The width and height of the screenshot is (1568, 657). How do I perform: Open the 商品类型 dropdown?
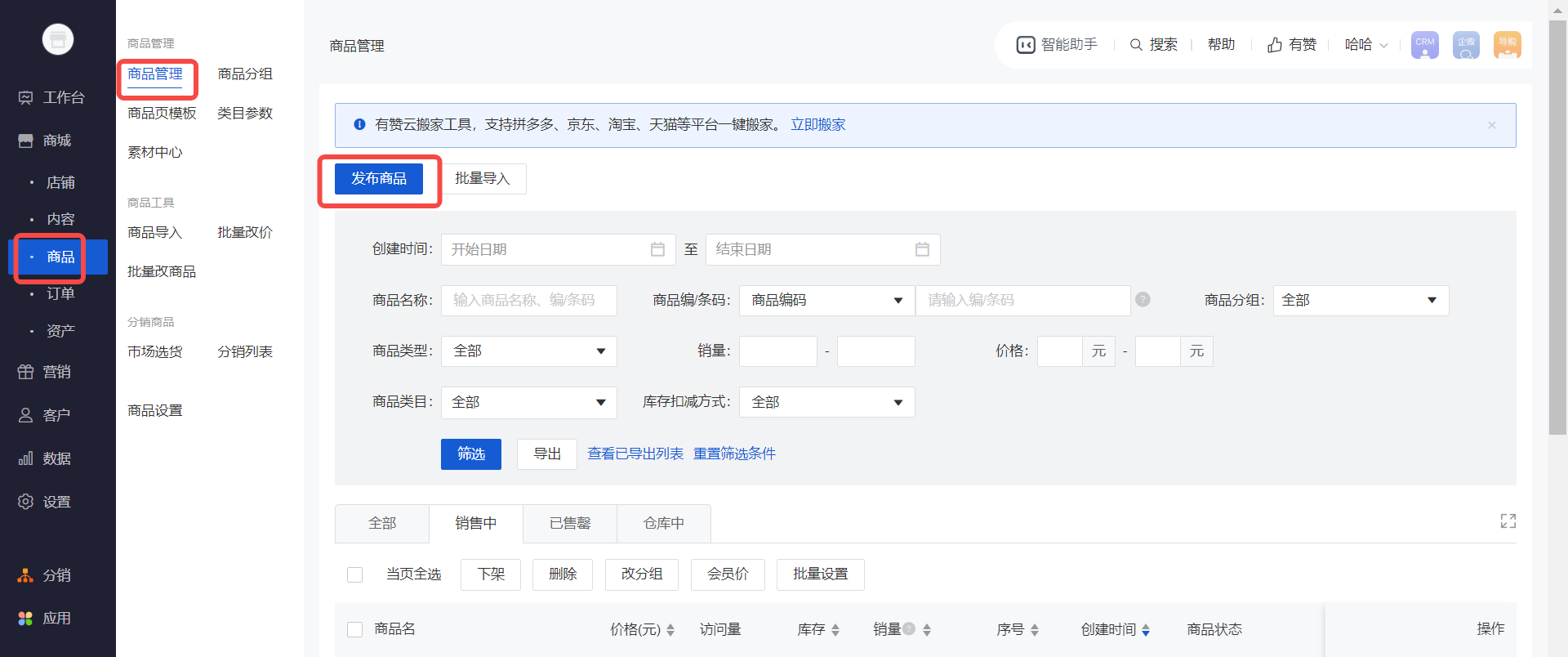pyautogui.click(x=528, y=351)
